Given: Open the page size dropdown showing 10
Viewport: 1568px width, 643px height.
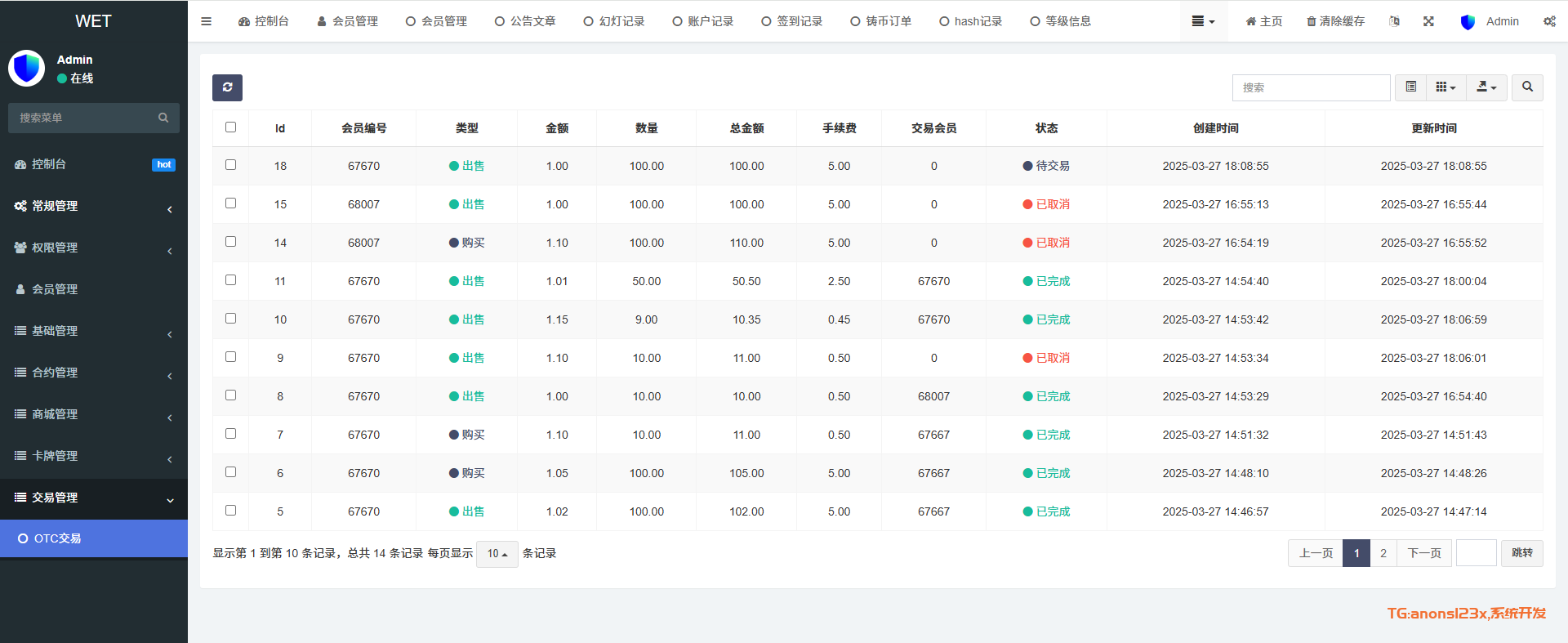Looking at the screenshot, I should (497, 554).
